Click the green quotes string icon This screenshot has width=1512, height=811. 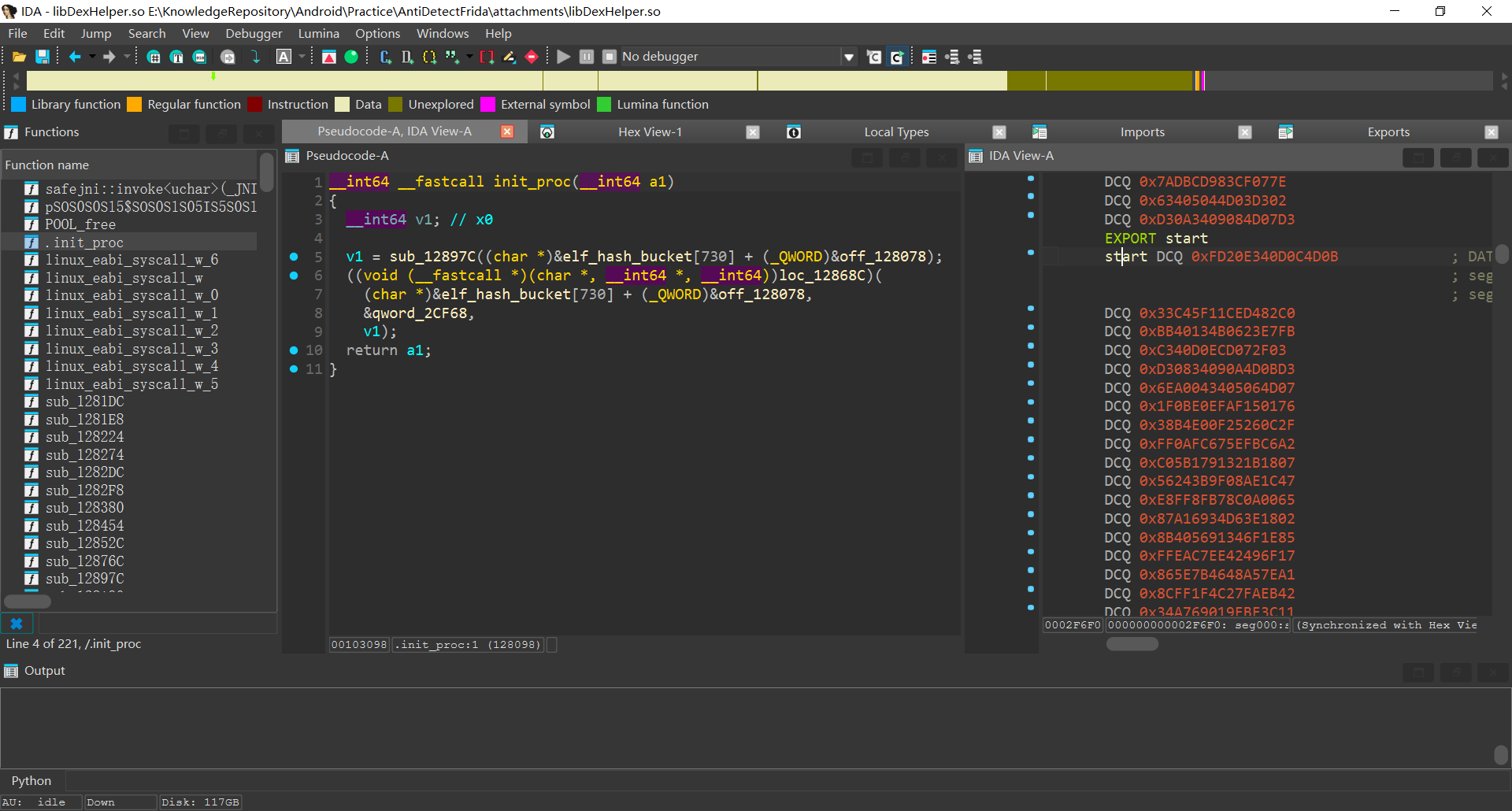[x=451, y=57]
